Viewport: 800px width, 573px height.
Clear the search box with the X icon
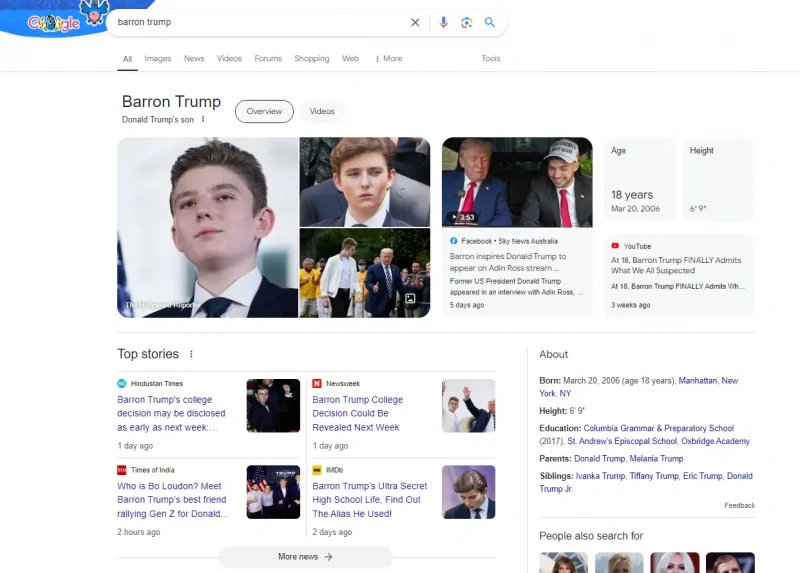click(x=415, y=22)
